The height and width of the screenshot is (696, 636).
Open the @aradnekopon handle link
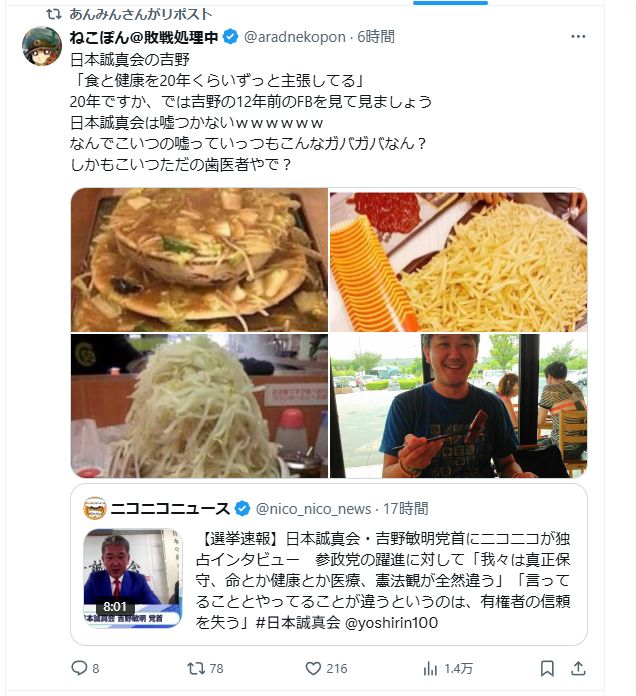click(294, 37)
